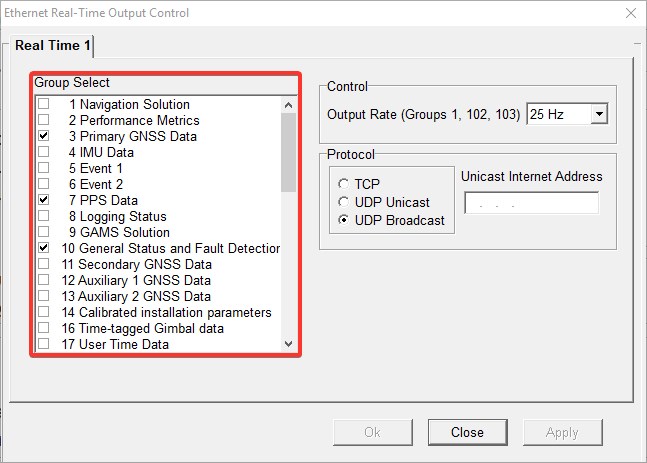
Task: Choose UDP Unicast protocol
Action: (345, 202)
